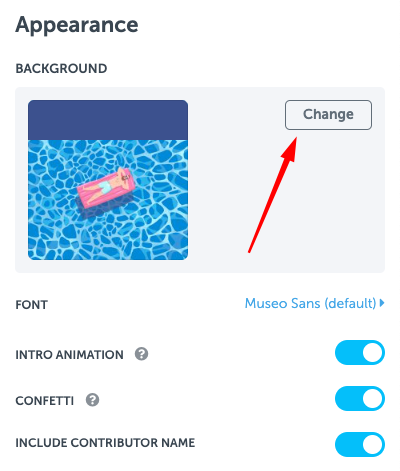This screenshot has height=471, width=400.
Task: Click the Intro Animation help question-mark icon
Action: click(141, 354)
